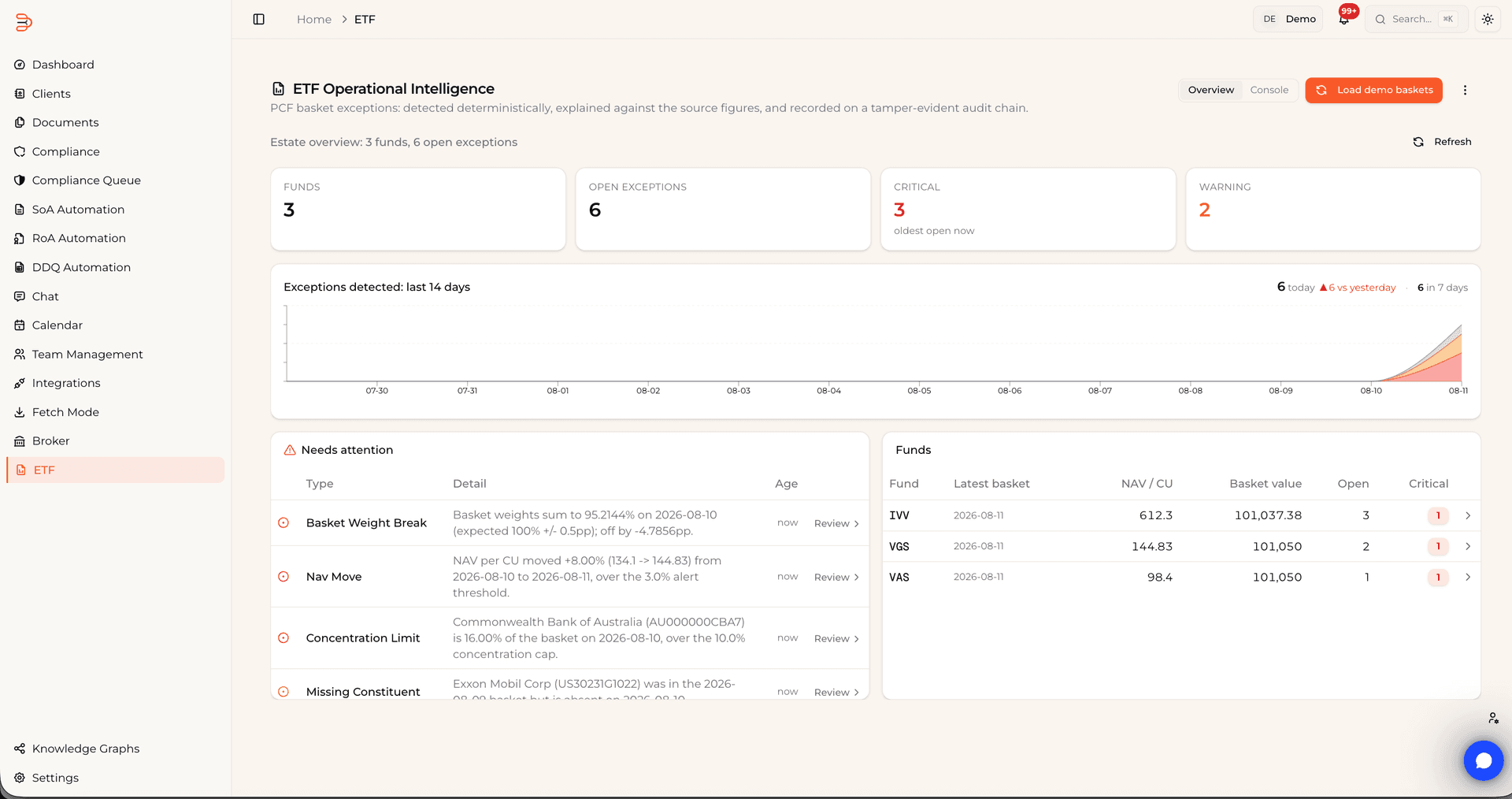Click the IVV critical badge 1
This screenshot has height=799, width=1512.
click(1438, 515)
